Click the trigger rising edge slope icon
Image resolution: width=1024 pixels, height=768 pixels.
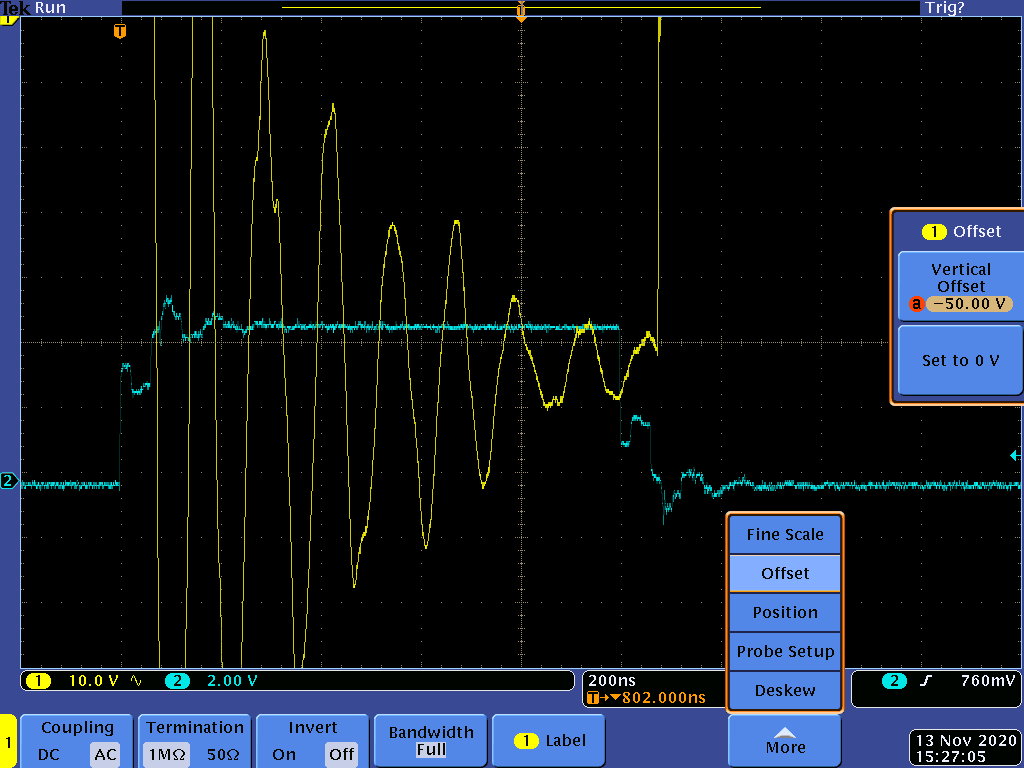pos(926,681)
